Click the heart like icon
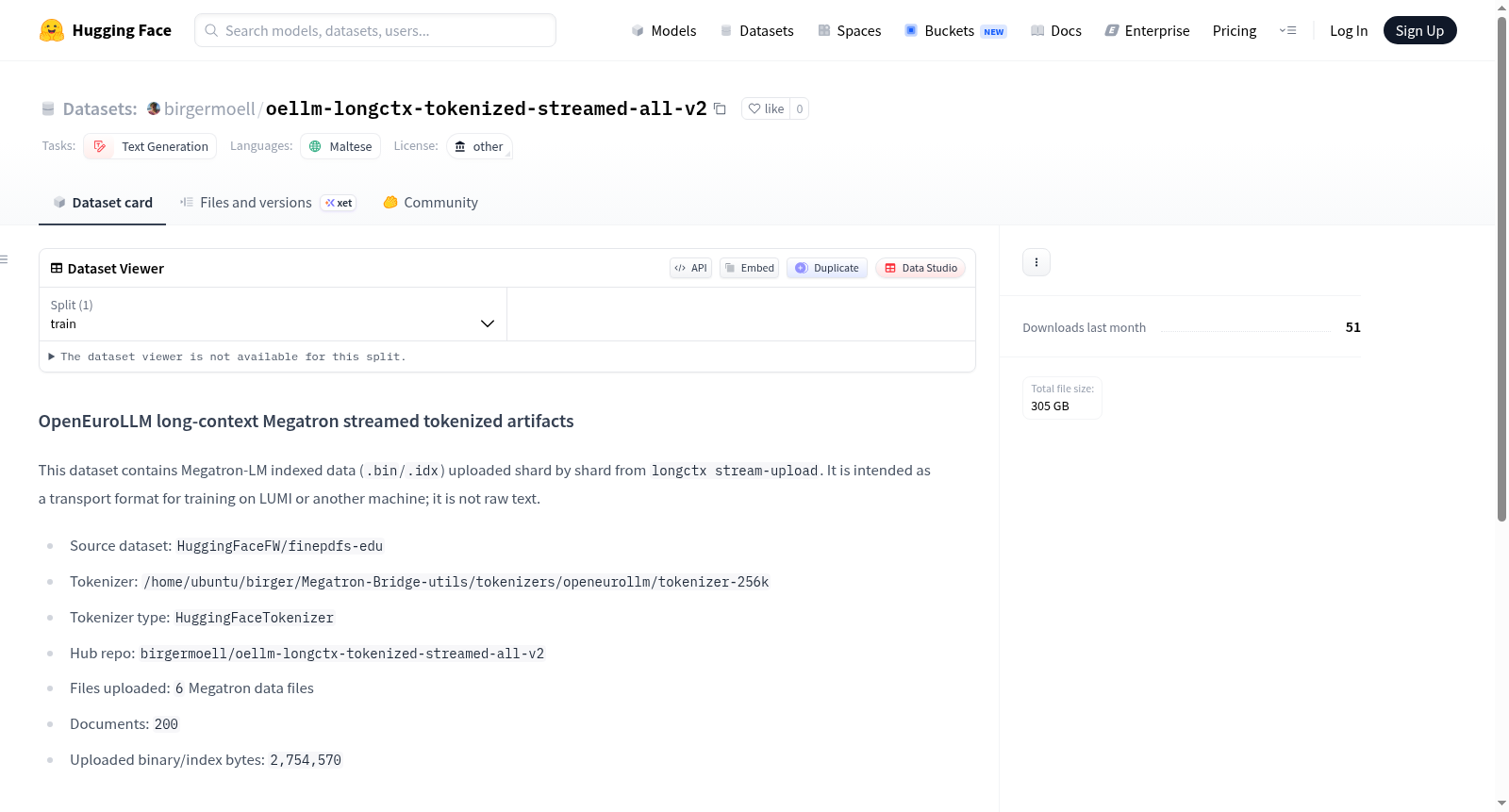 [x=754, y=108]
